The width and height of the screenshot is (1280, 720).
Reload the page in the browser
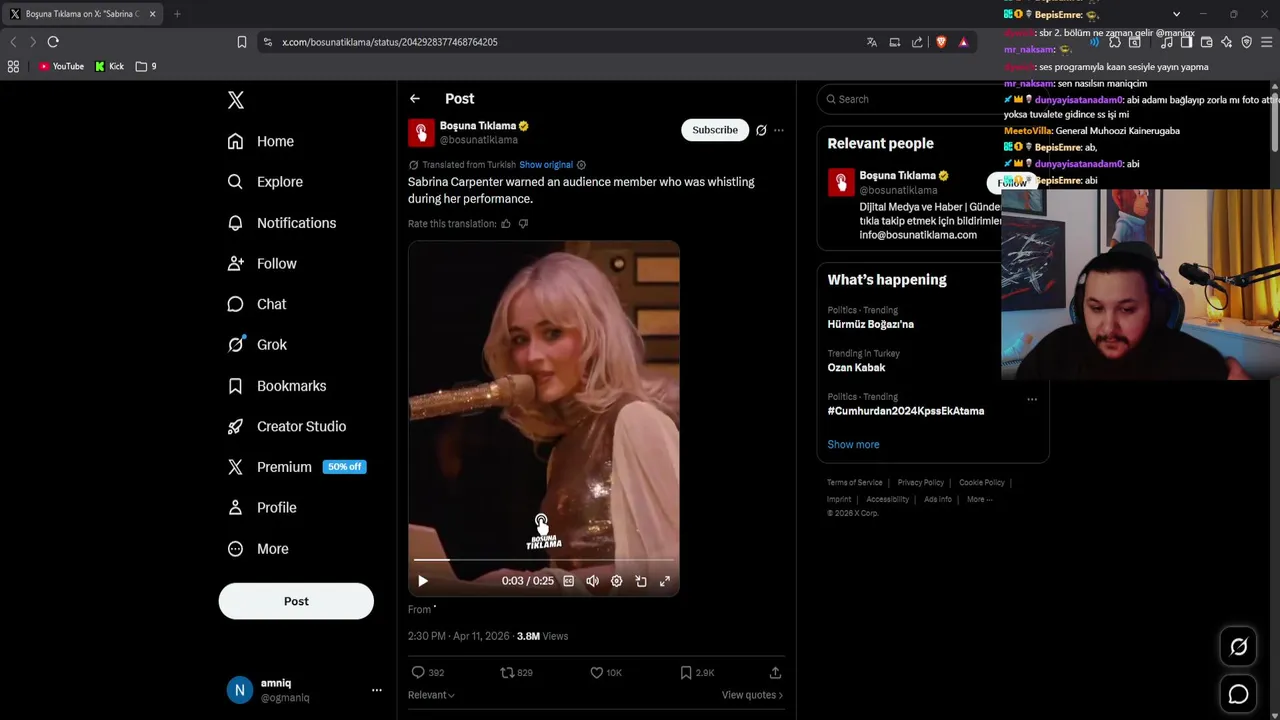[x=53, y=42]
